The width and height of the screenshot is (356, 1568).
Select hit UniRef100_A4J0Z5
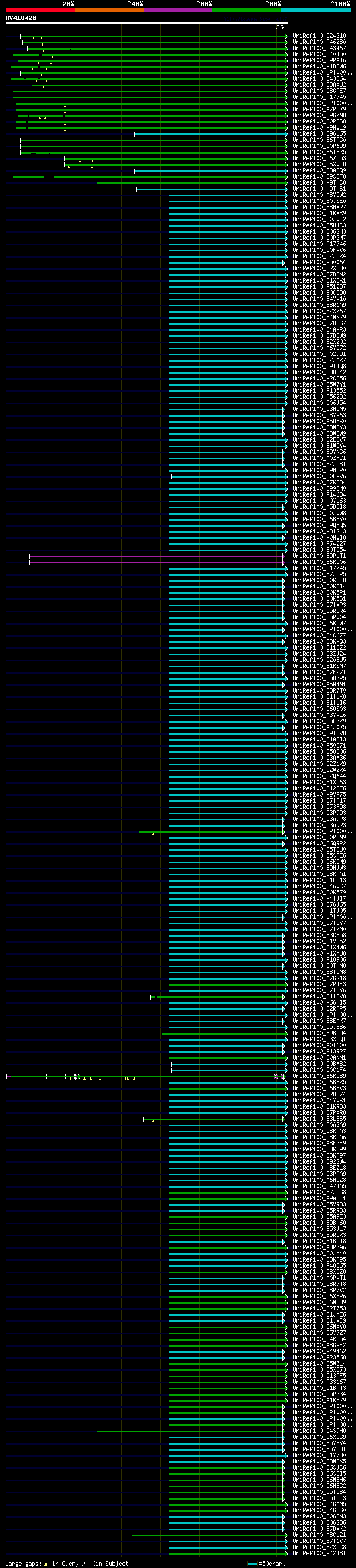(319, 728)
